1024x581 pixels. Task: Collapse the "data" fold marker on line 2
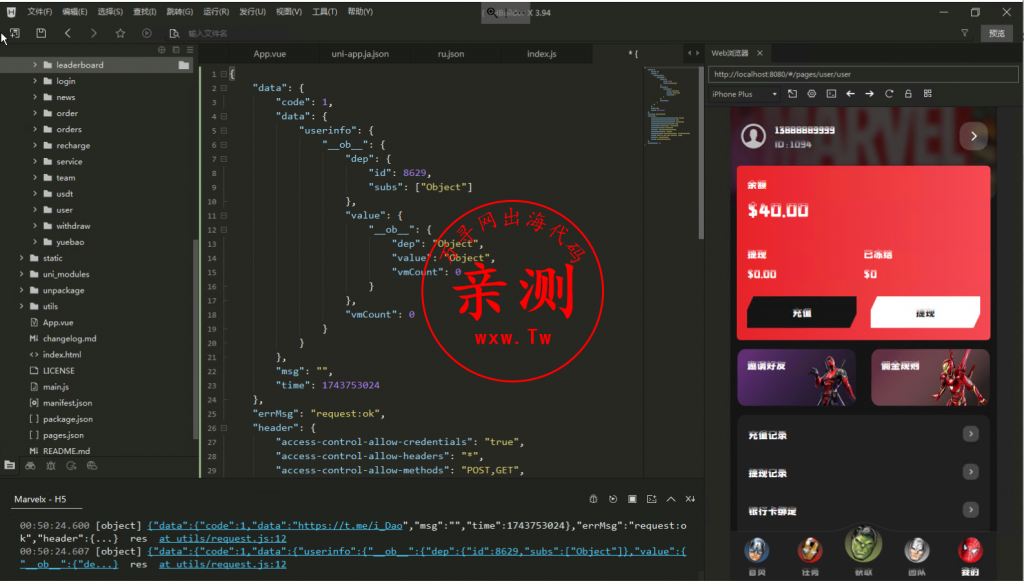point(223,88)
